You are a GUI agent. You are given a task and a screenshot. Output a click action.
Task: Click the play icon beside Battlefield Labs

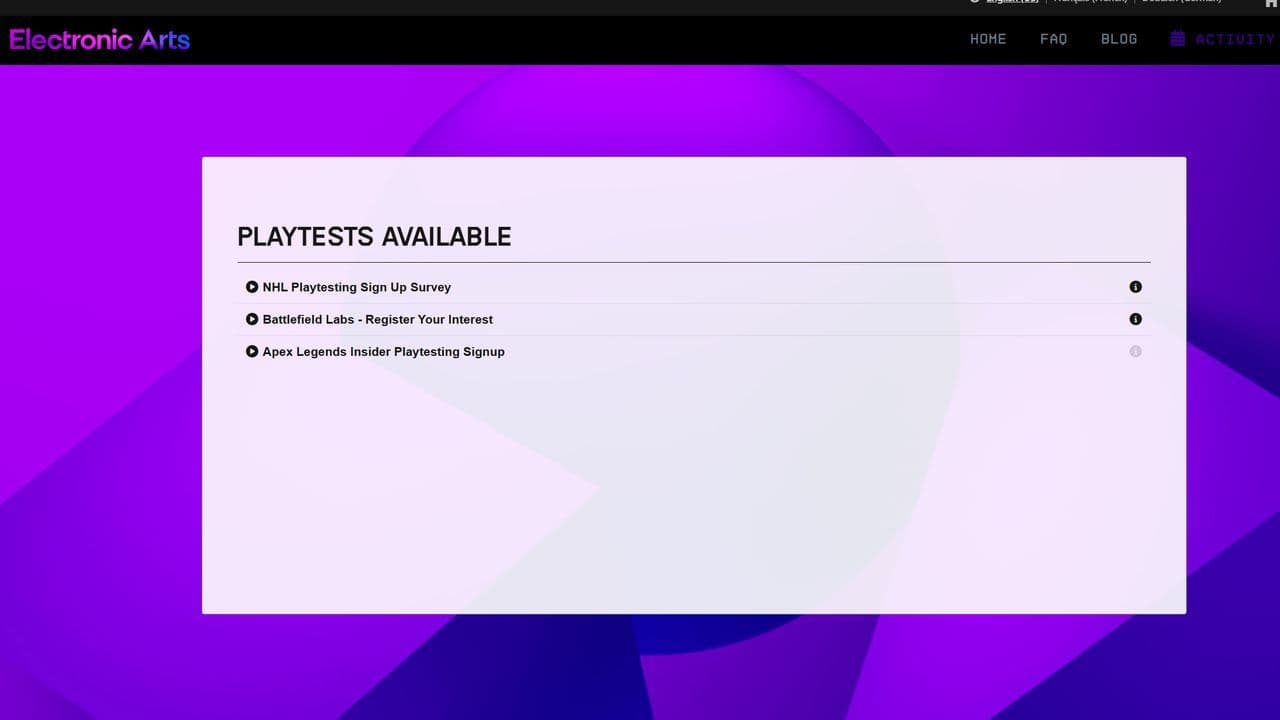252,319
